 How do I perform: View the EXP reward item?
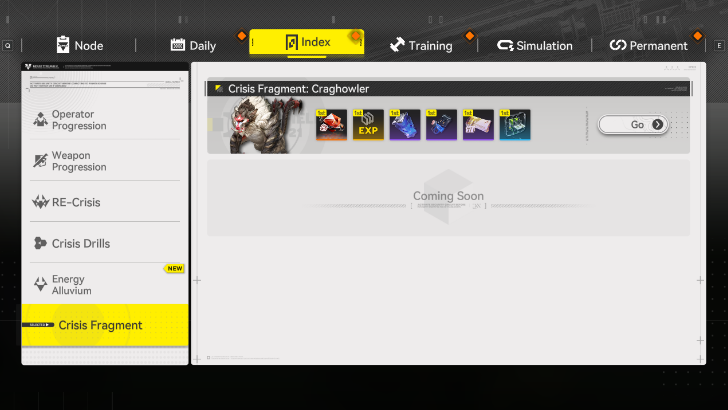point(368,124)
